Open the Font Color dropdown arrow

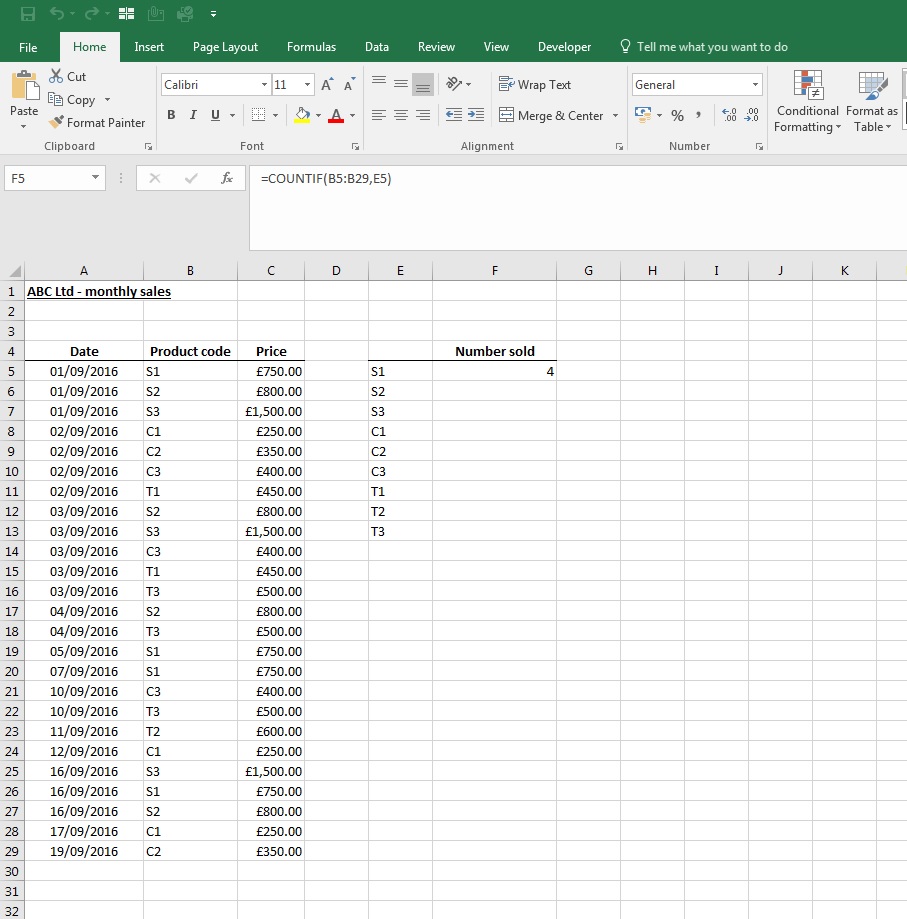(x=353, y=115)
